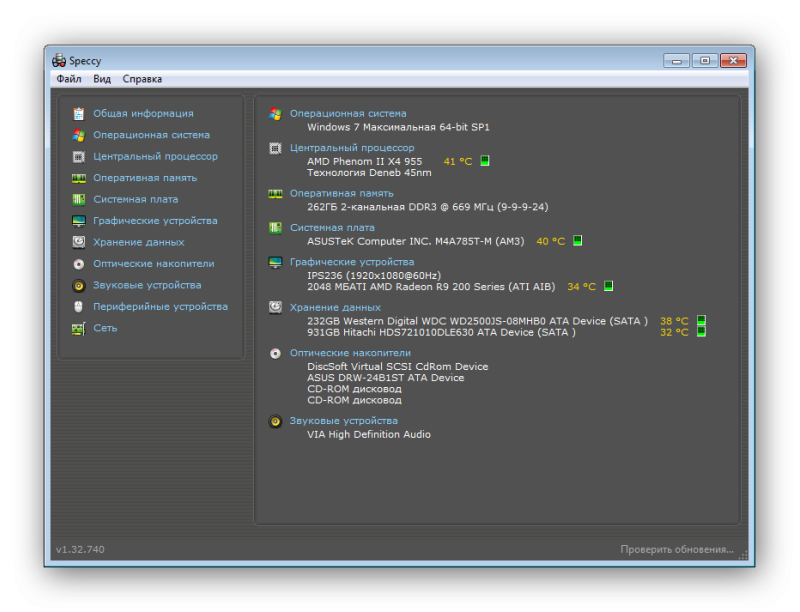Click Windows flag icon in summary panel
Image resolution: width=800 pixels, height=612 pixels.
click(x=276, y=114)
